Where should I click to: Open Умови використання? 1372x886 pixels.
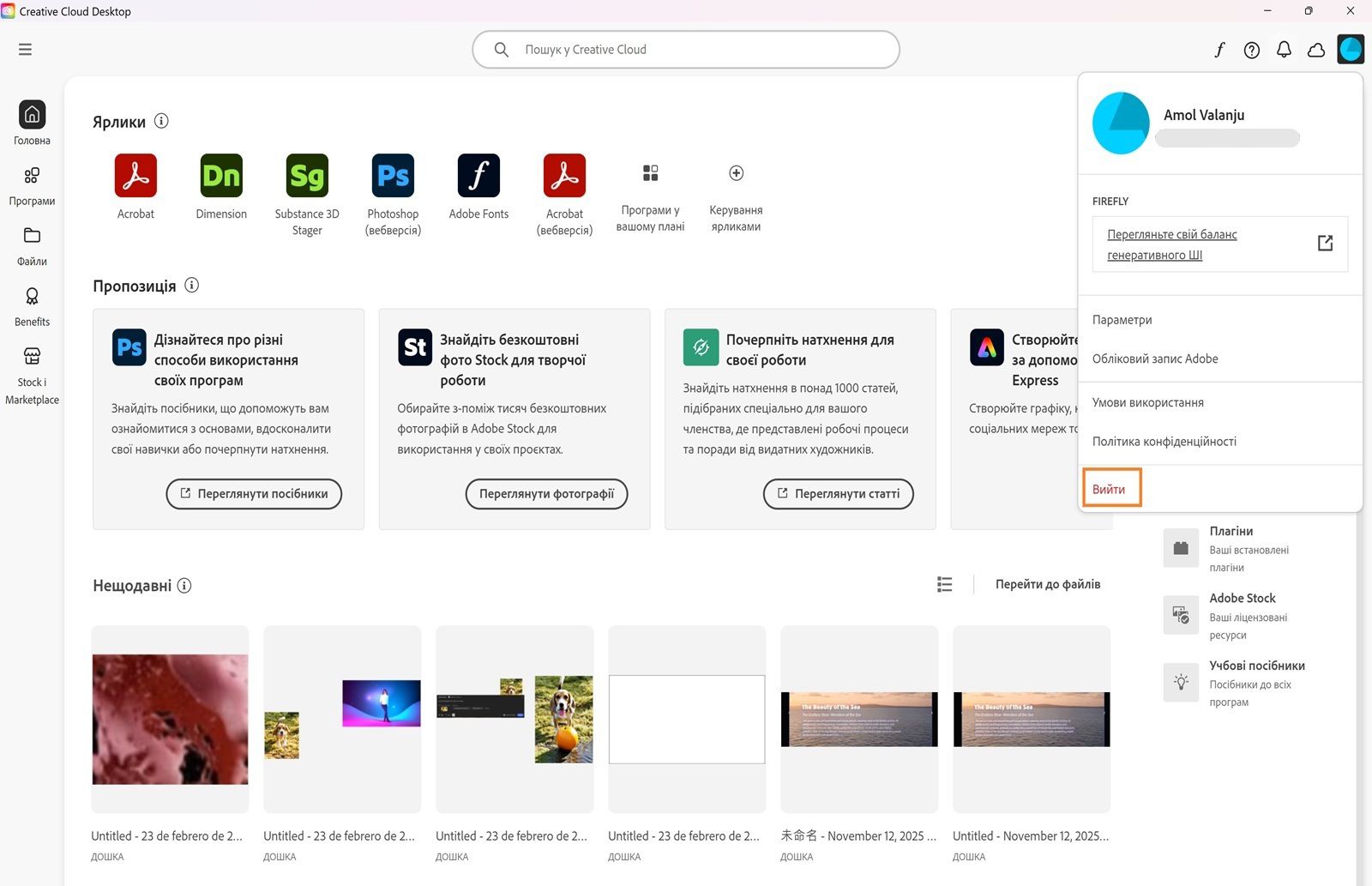pyautogui.click(x=1148, y=402)
